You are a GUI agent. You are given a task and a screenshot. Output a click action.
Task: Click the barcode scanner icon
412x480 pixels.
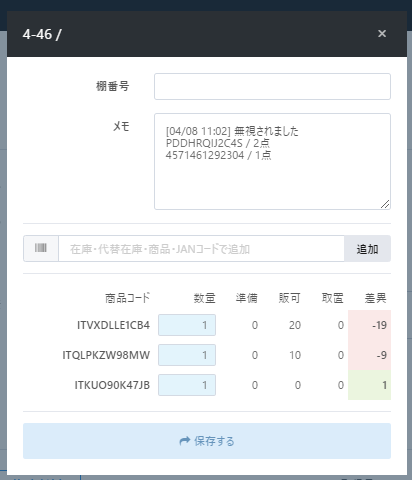coord(41,248)
